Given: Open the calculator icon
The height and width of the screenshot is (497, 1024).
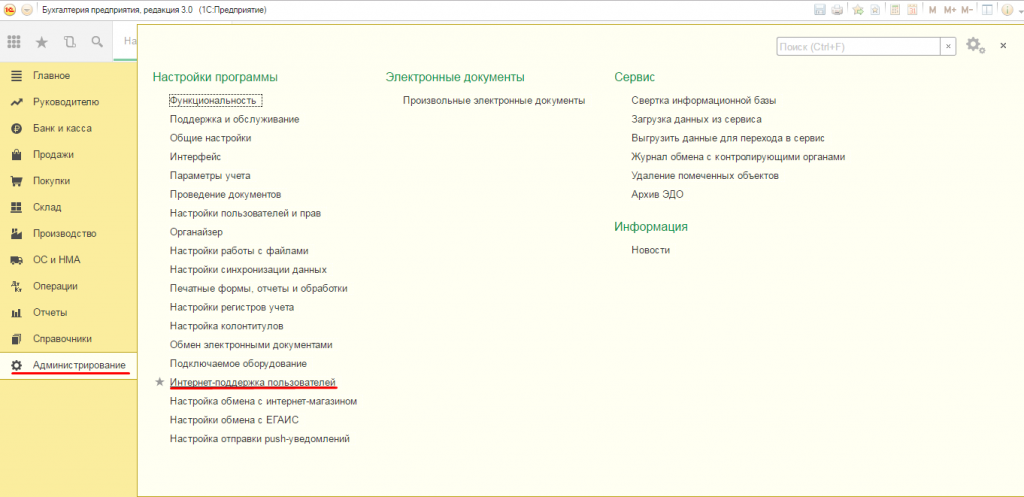Looking at the screenshot, I should point(893,9).
